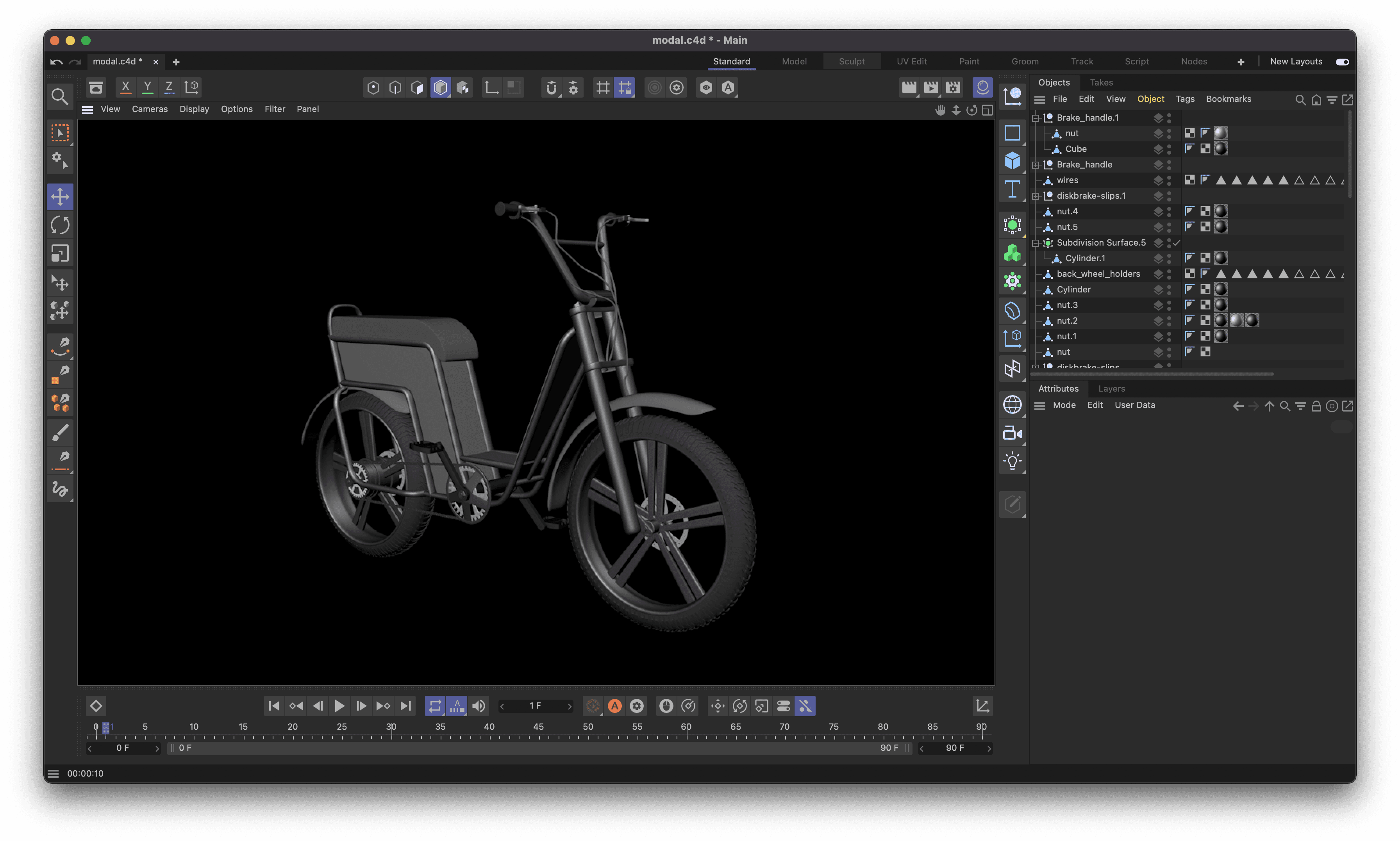Screen dimensions: 1400x841
Task: Open Edit Render Settings icon
Action: (x=954, y=87)
